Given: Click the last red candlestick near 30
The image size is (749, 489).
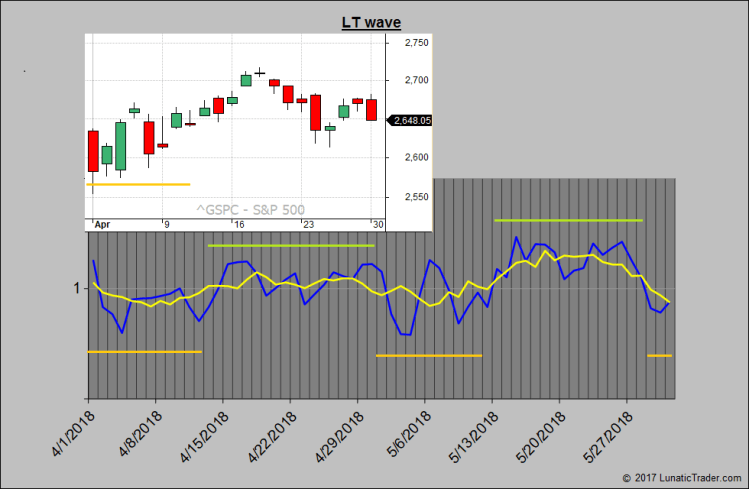Looking at the screenshot, I should coord(371,110).
